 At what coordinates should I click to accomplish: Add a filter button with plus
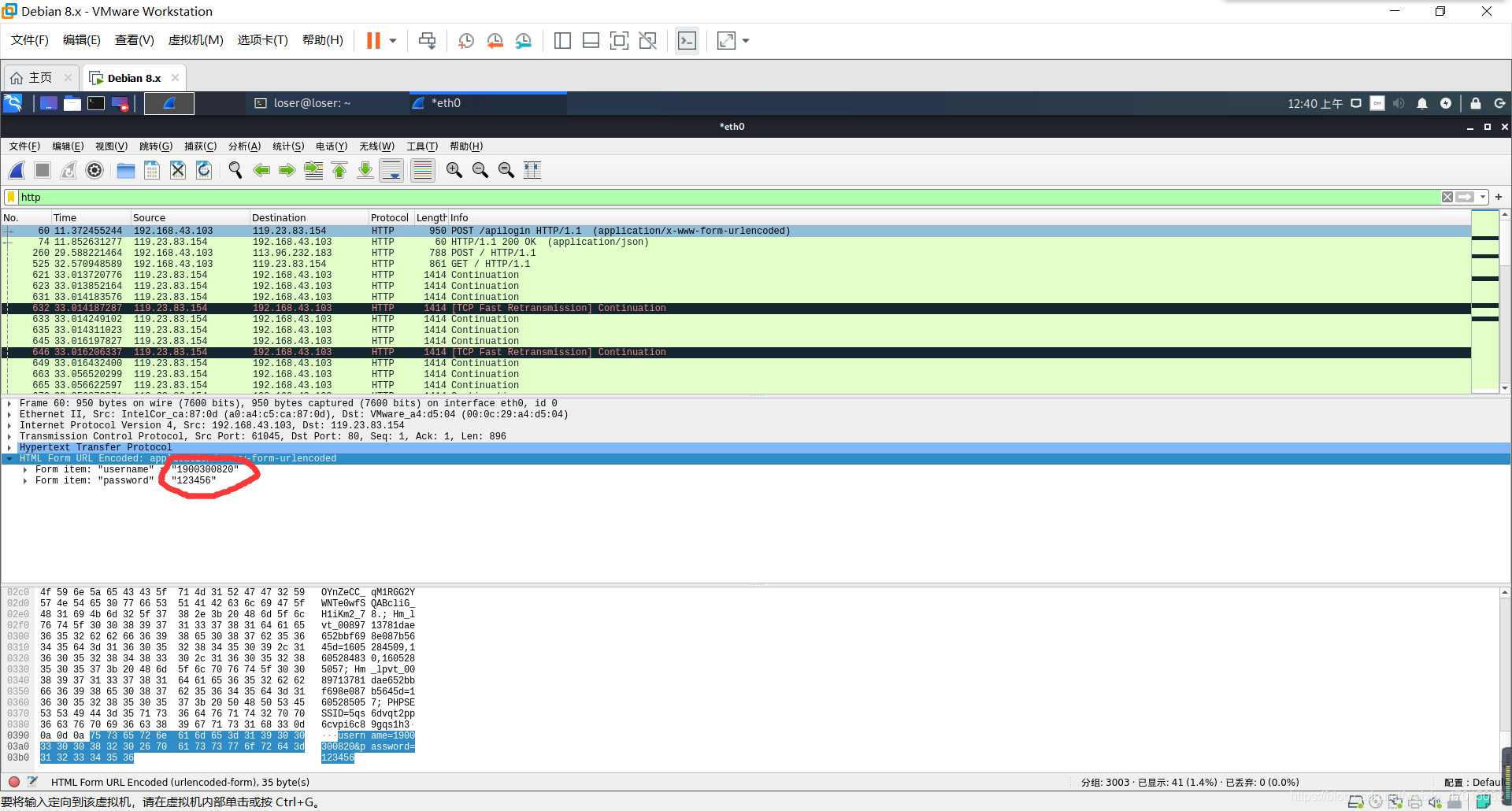pos(1499,197)
